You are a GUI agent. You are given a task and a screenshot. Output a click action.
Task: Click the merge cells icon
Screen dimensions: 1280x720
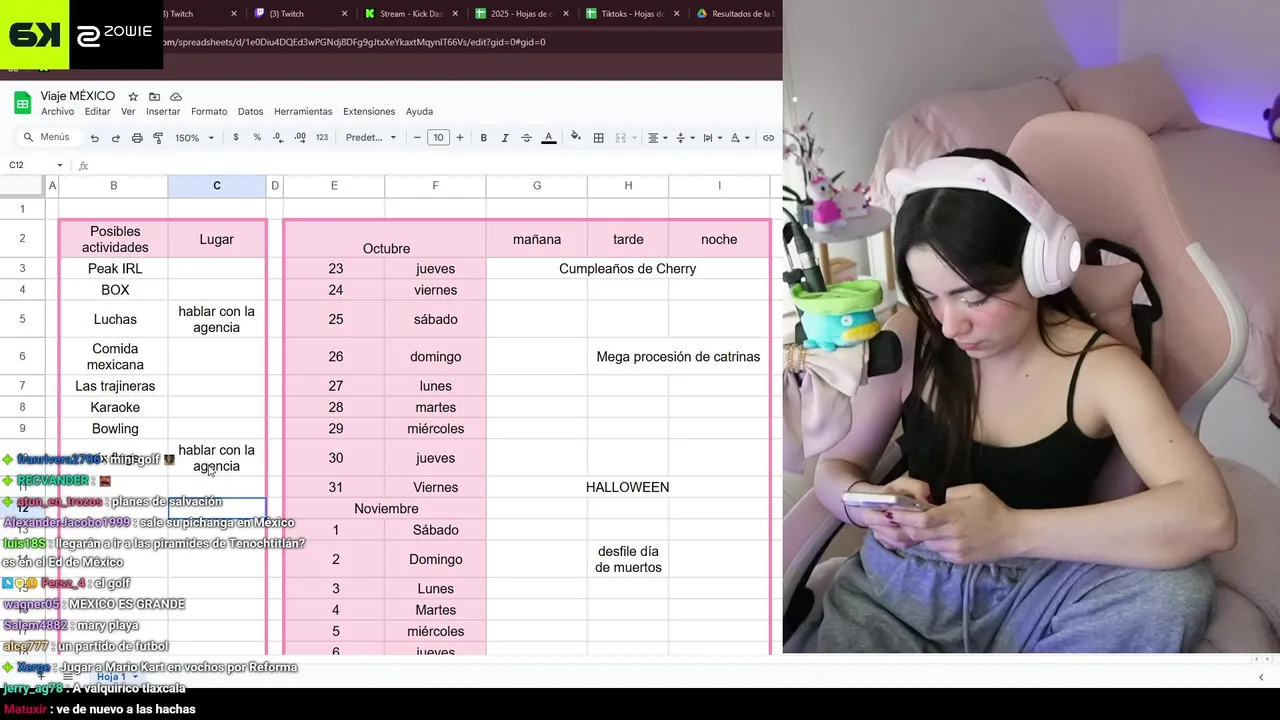[620, 138]
